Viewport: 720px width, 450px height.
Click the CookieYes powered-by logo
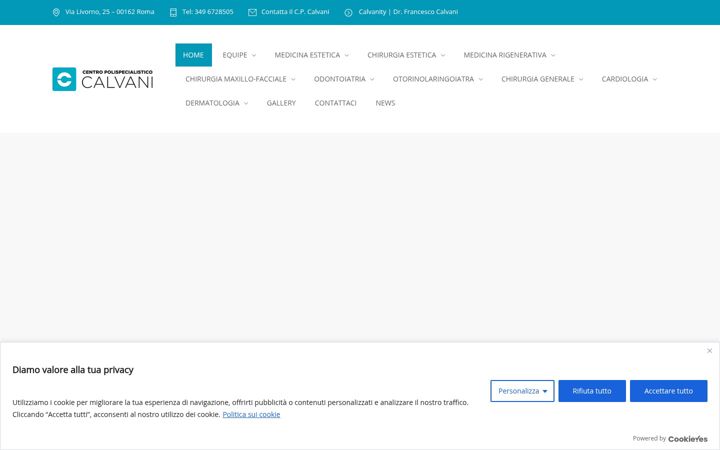point(687,439)
